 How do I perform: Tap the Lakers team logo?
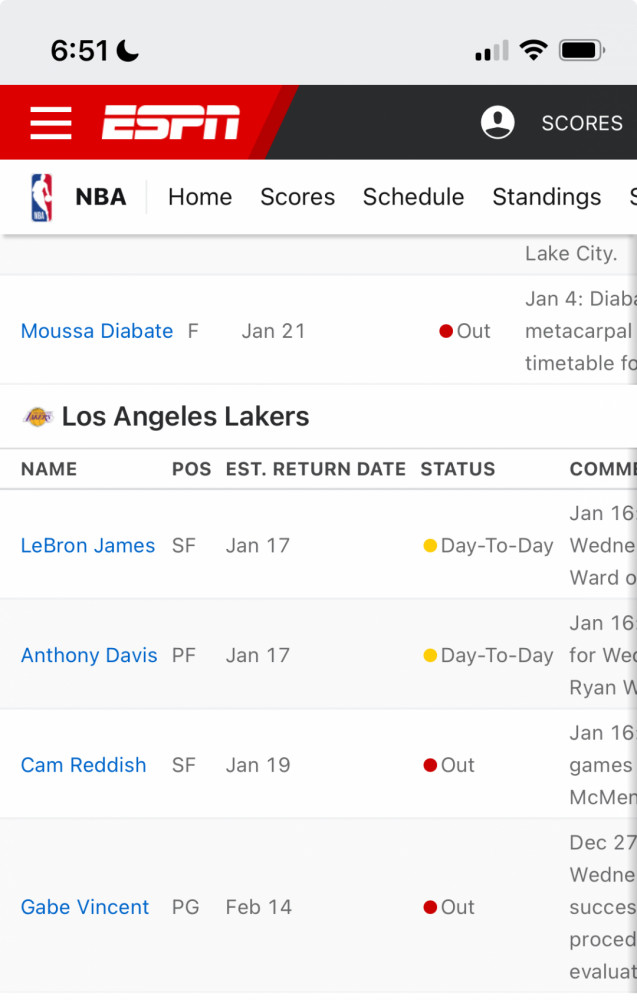coord(38,417)
